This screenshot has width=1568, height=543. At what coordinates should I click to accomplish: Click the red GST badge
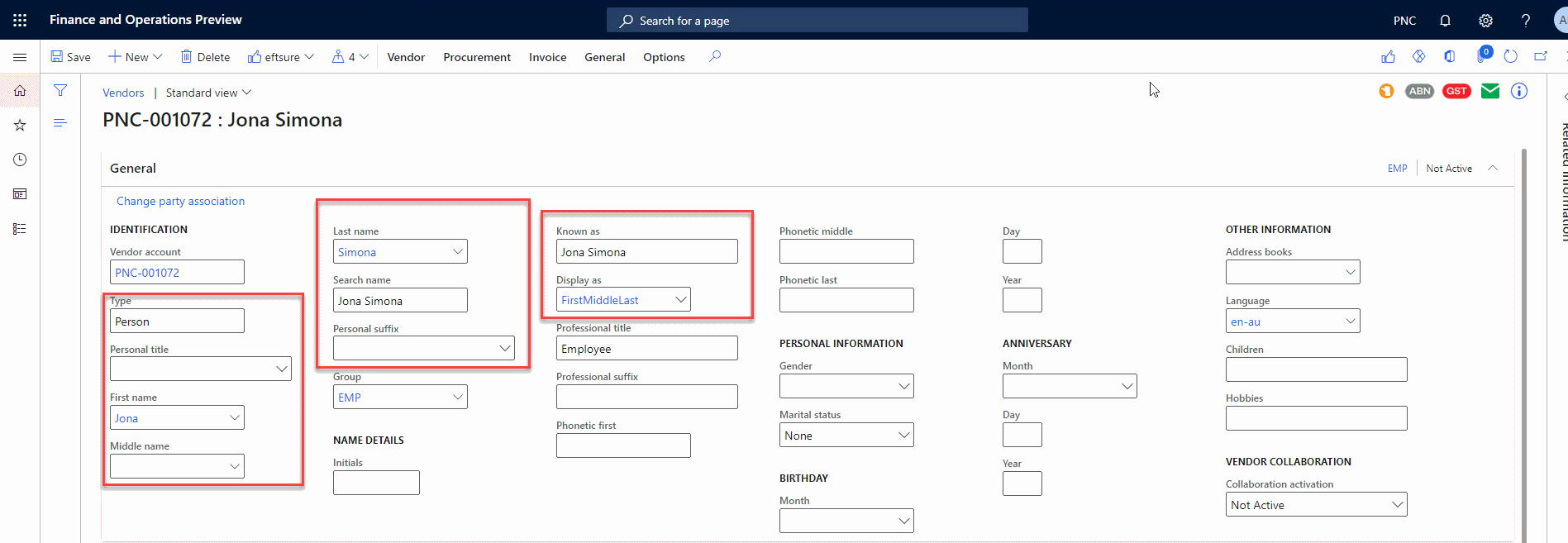click(1456, 91)
